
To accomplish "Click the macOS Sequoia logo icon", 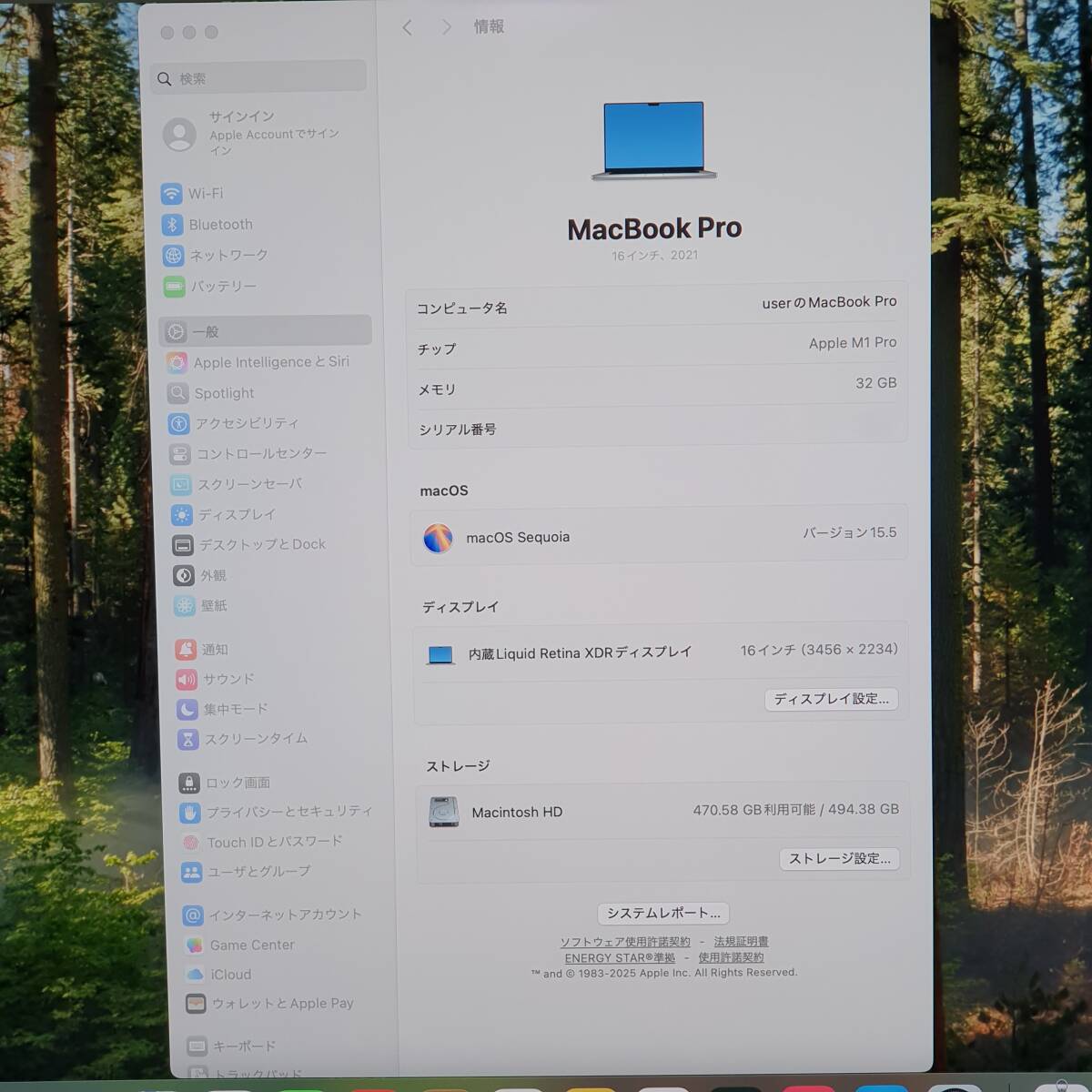I will click(438, 538).
